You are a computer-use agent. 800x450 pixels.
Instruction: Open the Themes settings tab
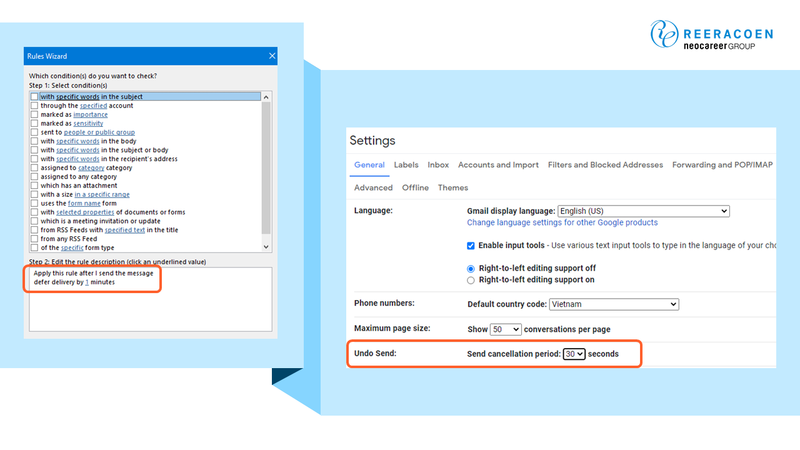tap(453, 188)
